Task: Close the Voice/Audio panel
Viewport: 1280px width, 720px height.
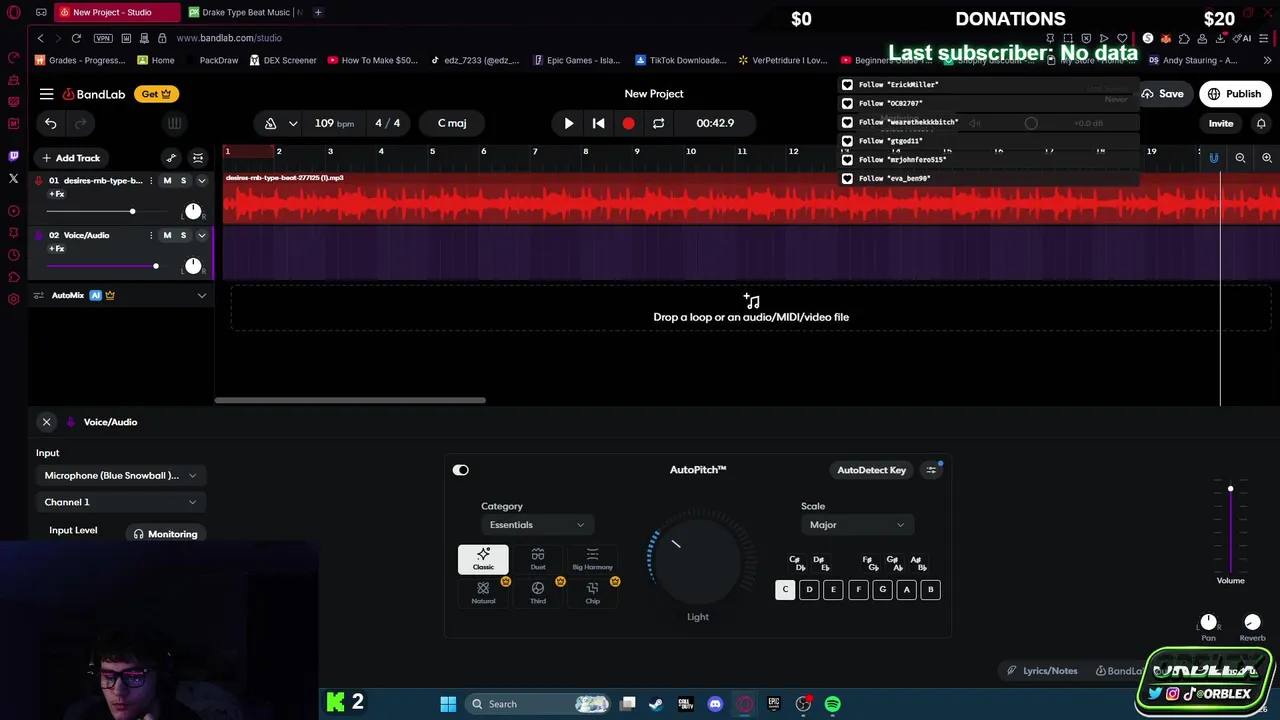Action: (x=46, y=422)
